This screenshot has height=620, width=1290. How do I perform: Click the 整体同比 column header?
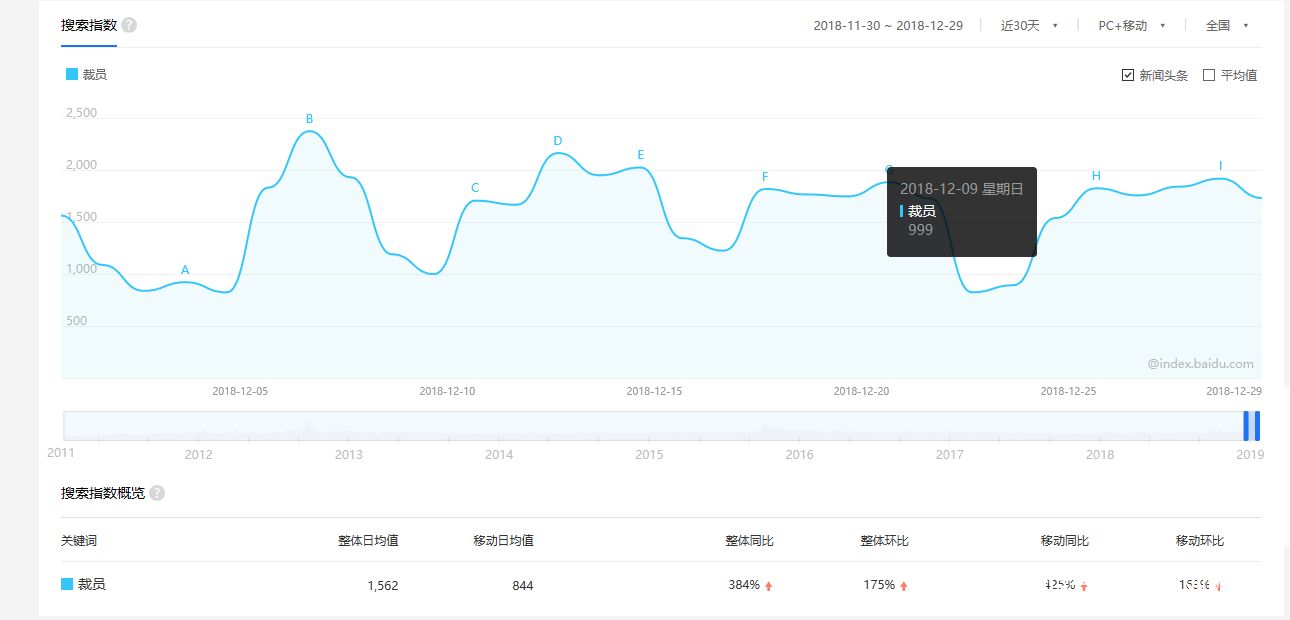point(750,541)
